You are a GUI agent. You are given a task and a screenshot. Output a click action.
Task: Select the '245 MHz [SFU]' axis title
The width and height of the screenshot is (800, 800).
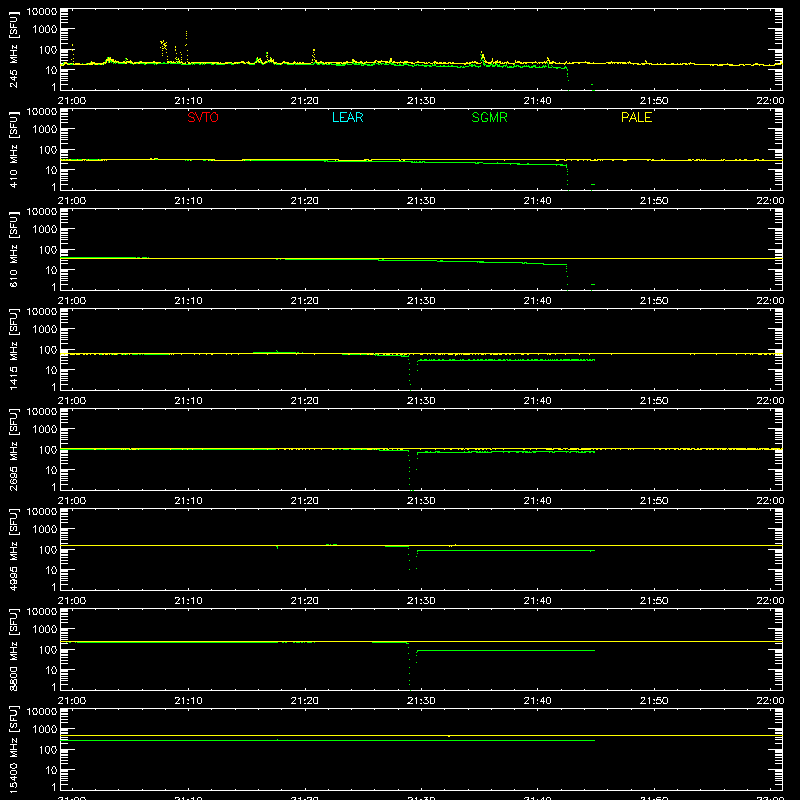point(13,49)
